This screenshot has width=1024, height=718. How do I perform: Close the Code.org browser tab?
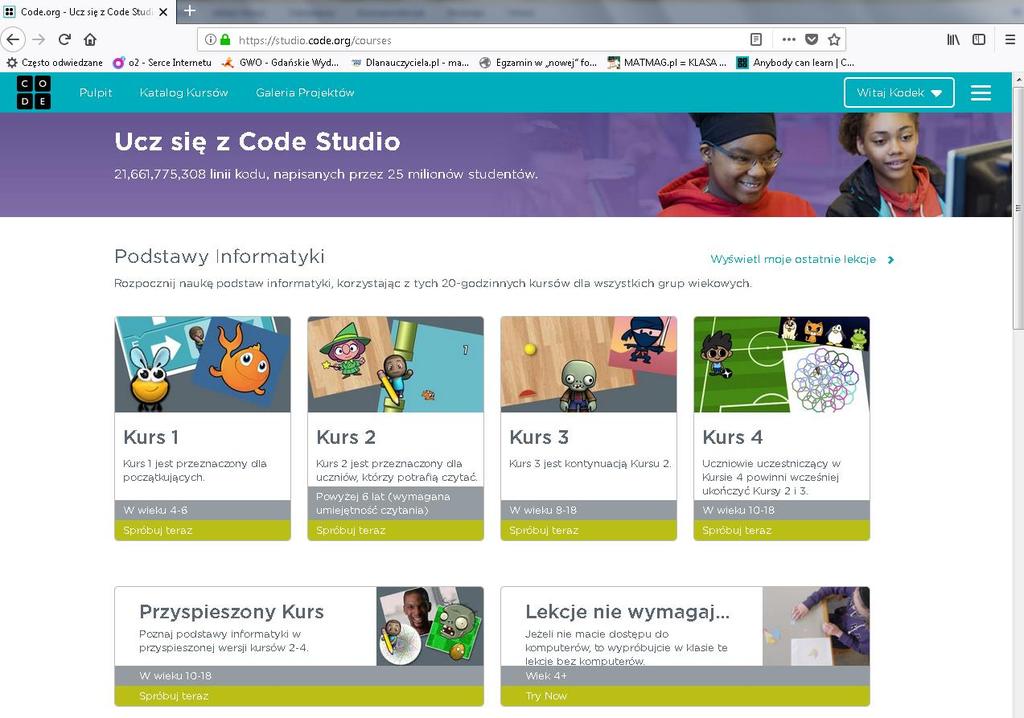click(x=164, y=12)
